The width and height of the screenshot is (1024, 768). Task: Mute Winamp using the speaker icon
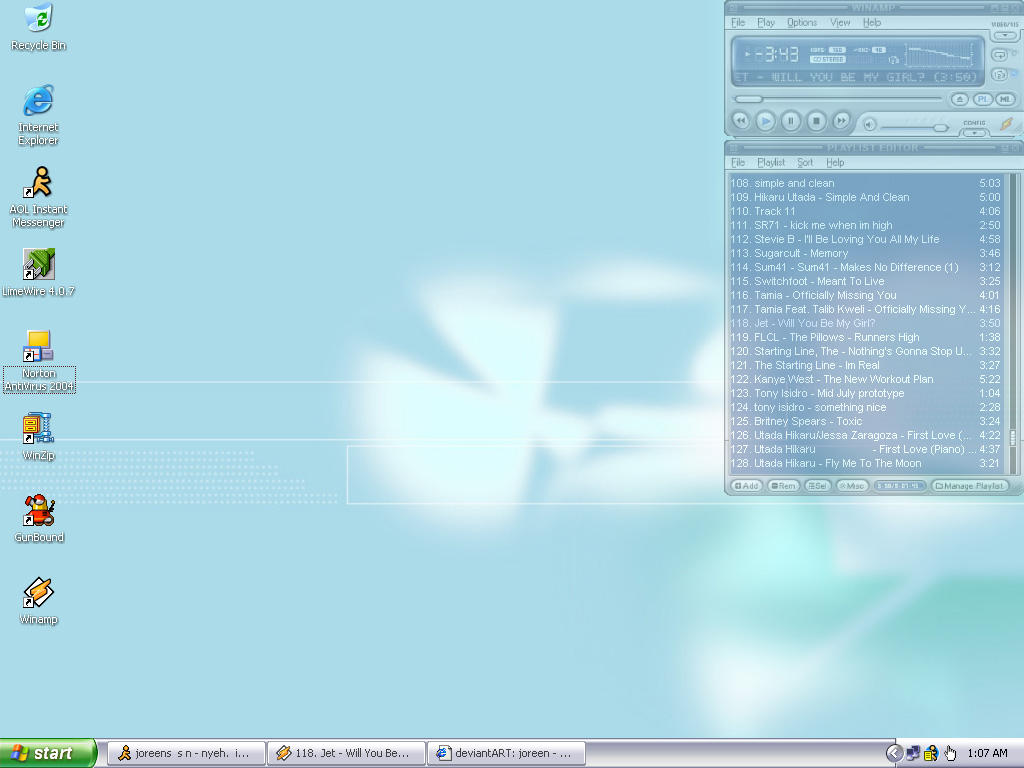coord(869,124)
